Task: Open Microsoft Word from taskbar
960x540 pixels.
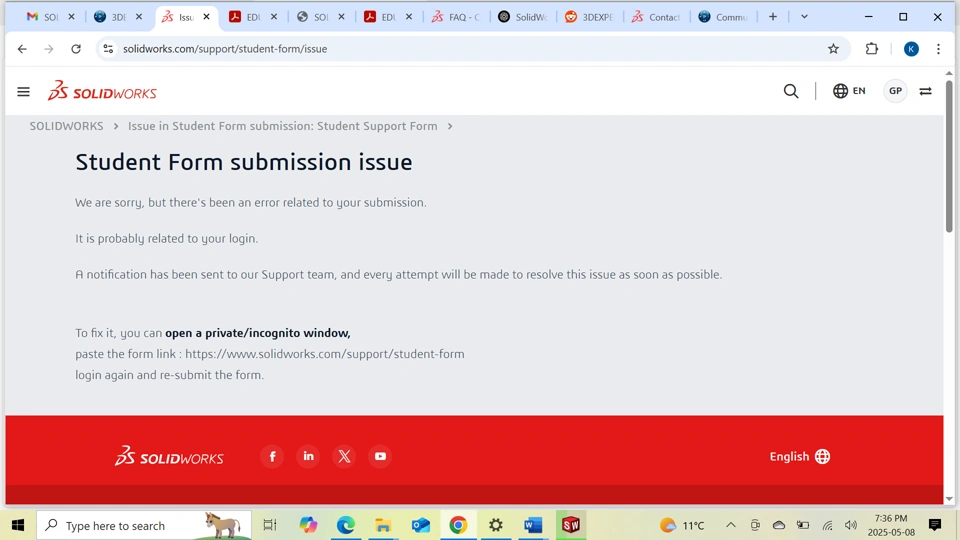Action: (x=533, y=525)
